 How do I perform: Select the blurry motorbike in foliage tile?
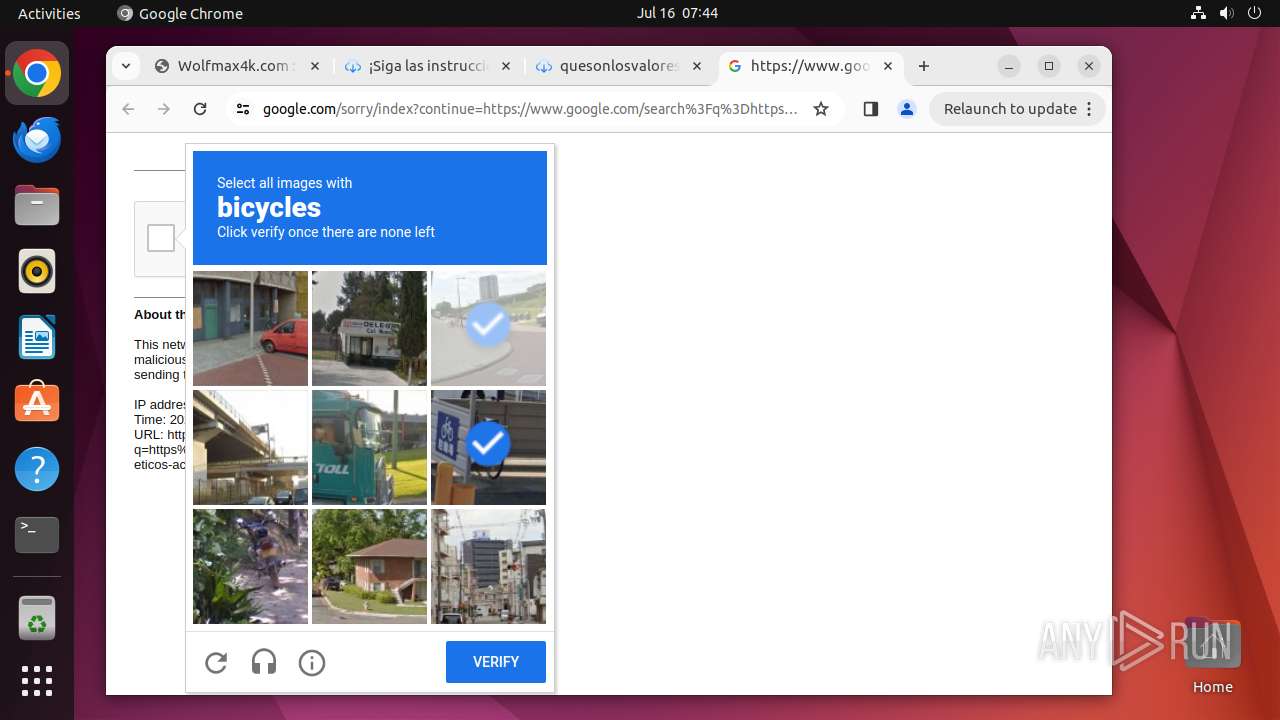click(250, 566)
